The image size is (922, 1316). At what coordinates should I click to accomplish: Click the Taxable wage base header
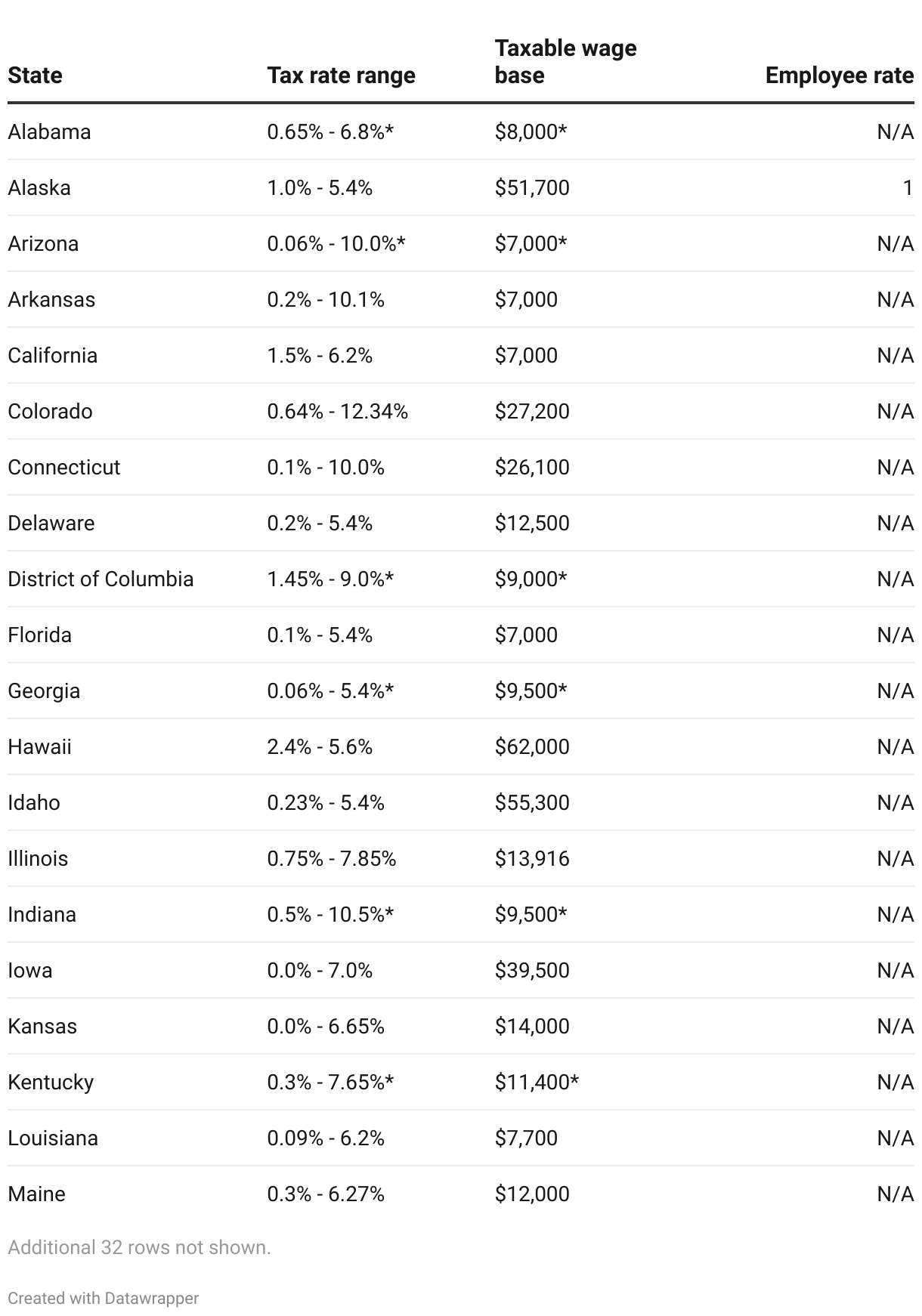pyautogui.click(x=565, y=62)
